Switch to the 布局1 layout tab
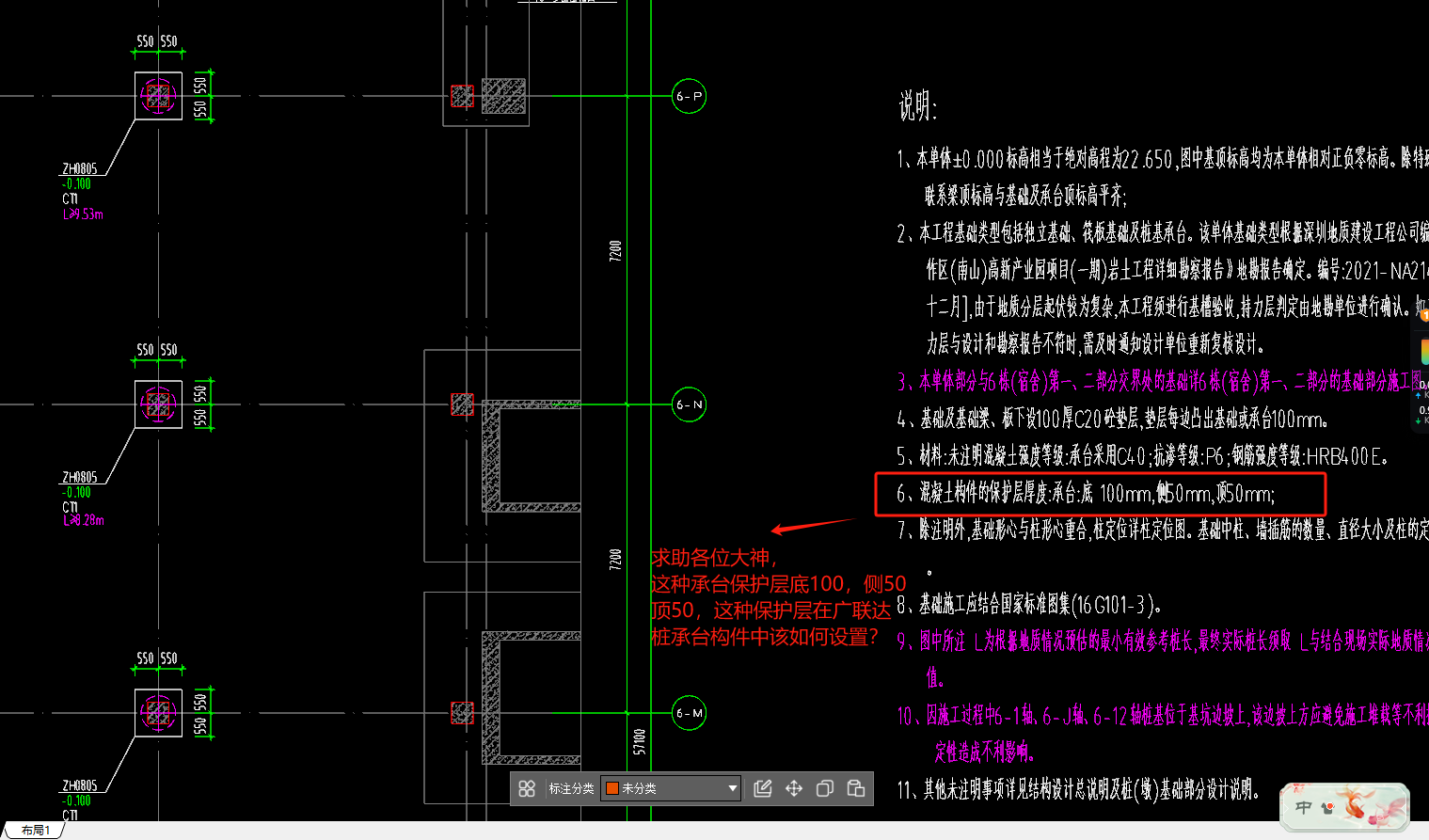This screenshot has width=1429, height=840. [35, 831]
